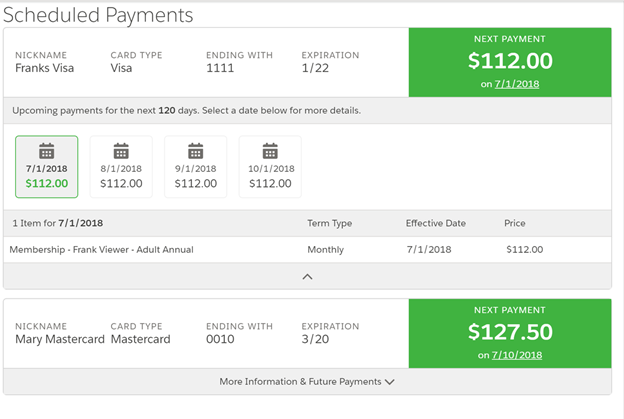Image resolution: width=624 pixels, height=419 pixels.
Task: Click the $112.00 amount on the 8/1/2018 card
Action: click(x=121, y=184)
